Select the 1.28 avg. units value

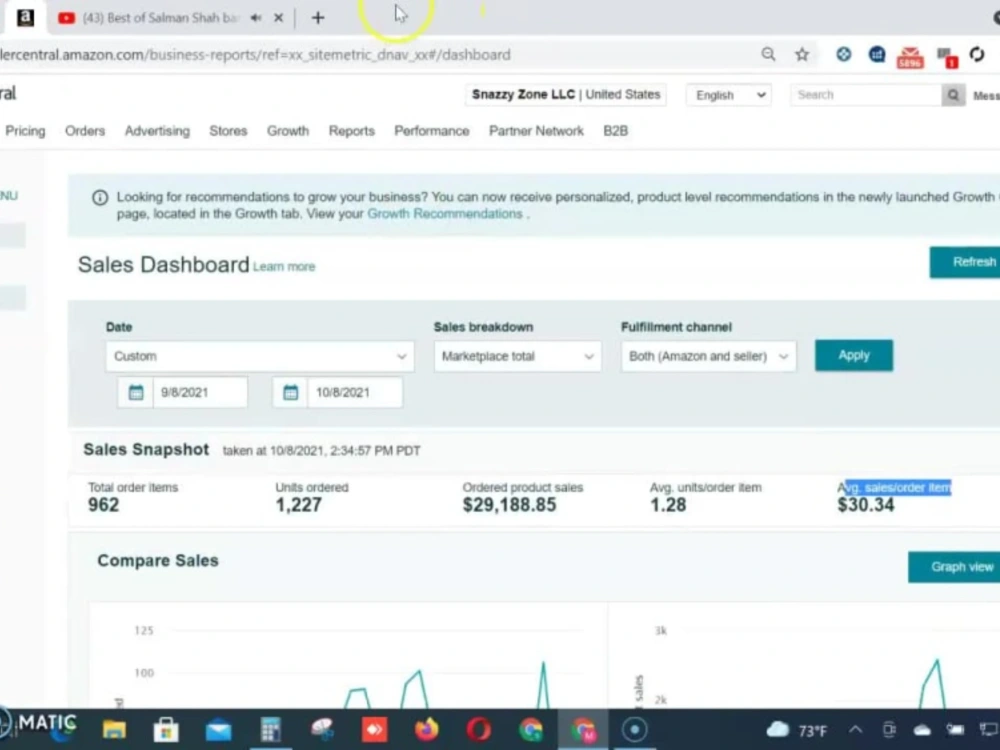tap(668, 505)
